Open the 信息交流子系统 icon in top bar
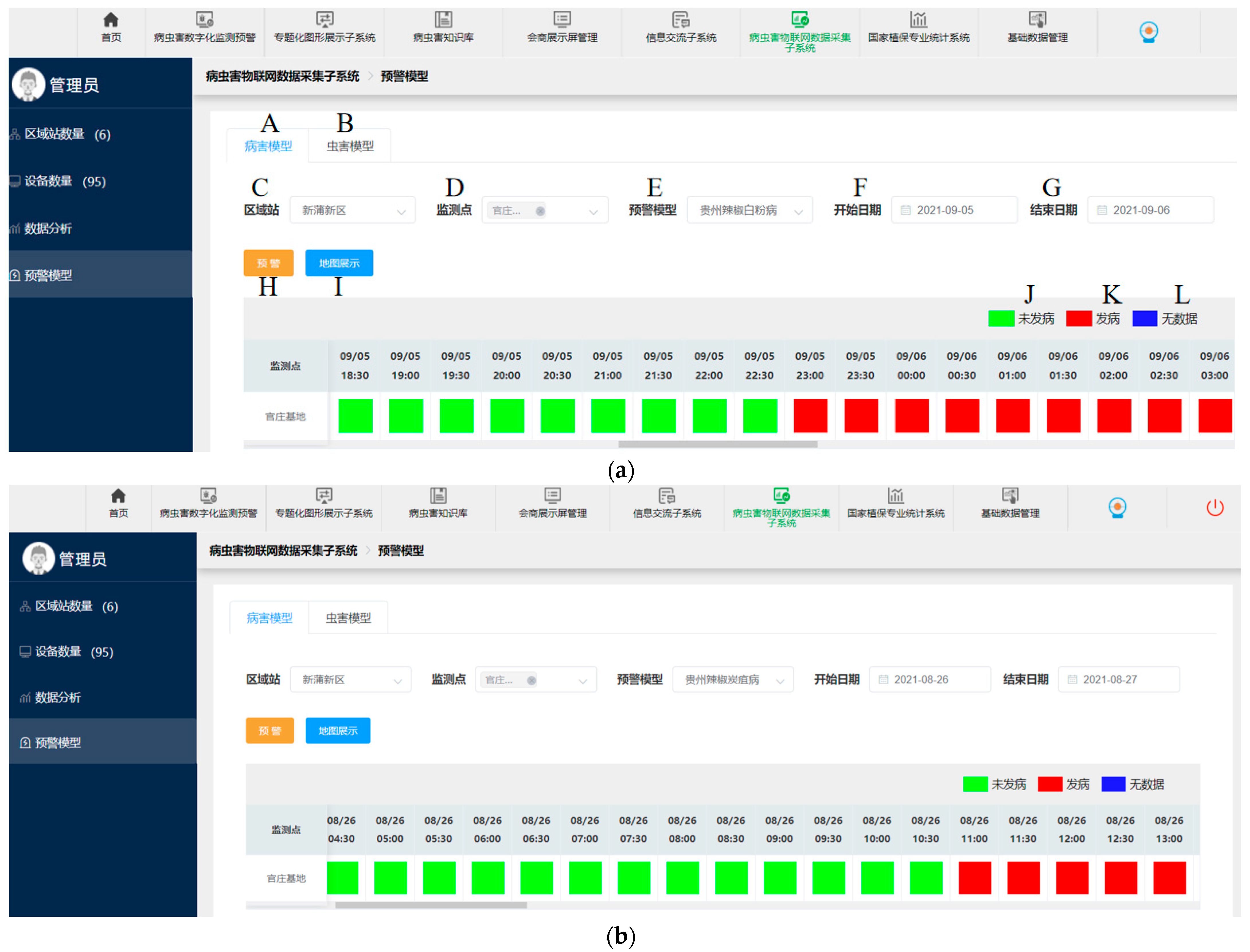The height and width of the screenshot is (952, 1250). pos(681,20)
